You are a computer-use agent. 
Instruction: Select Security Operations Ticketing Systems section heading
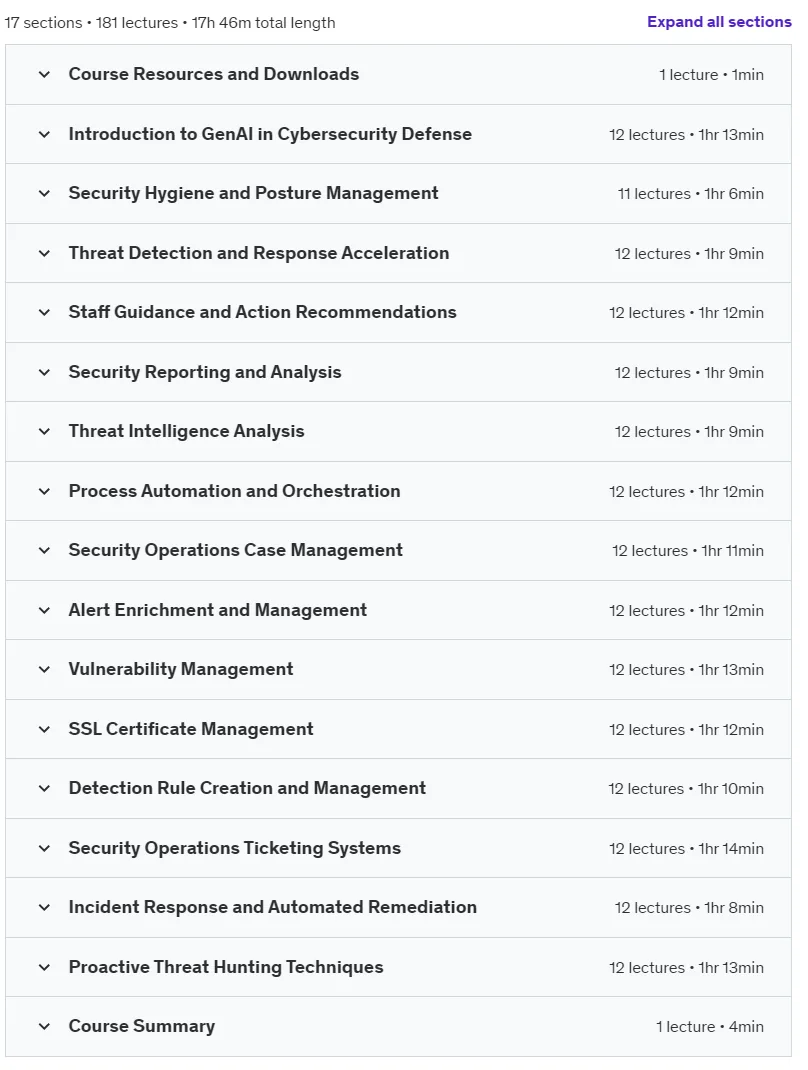click(235, 848)
